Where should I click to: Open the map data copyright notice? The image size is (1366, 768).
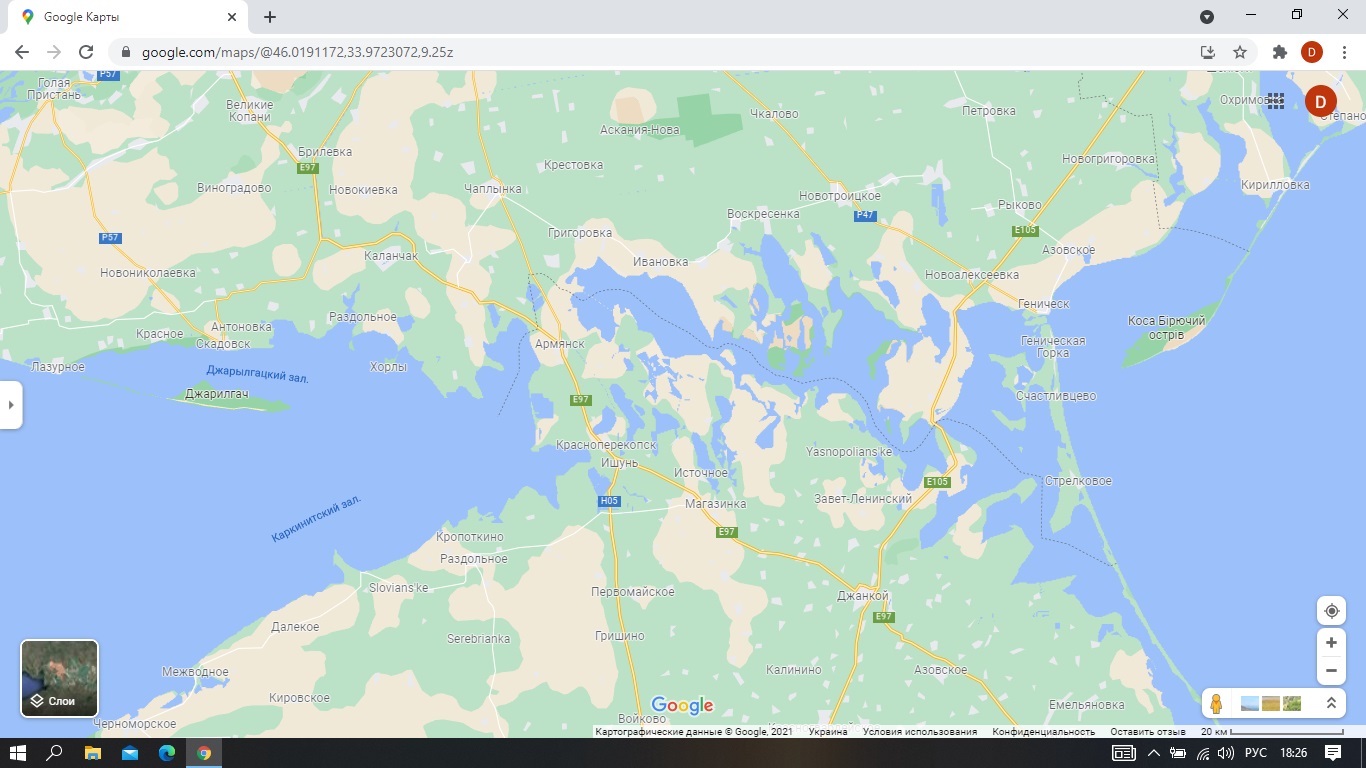coord(694,732)
